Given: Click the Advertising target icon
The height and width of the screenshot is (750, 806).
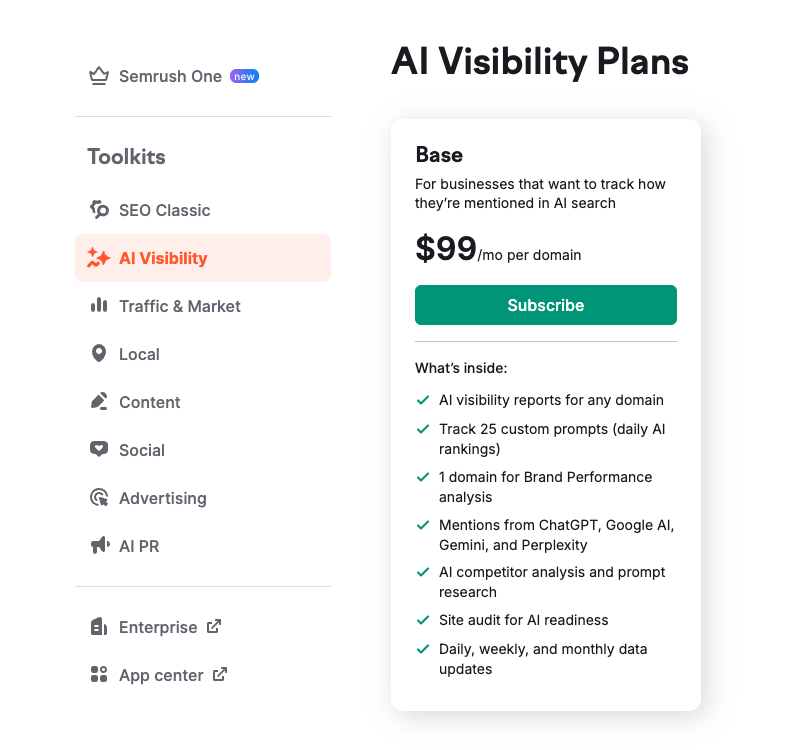Looking at the screenshot, I should (x=98, y=498).
